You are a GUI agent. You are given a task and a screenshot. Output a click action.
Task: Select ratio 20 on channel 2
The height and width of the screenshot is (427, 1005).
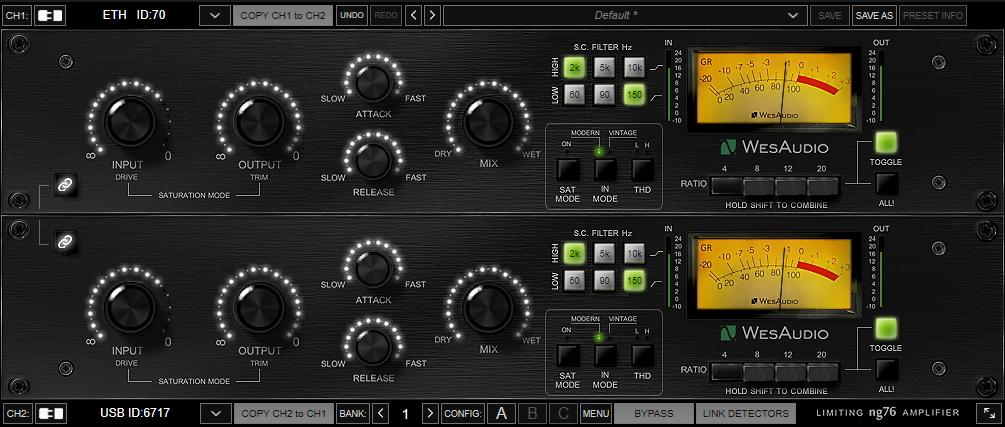pyautogui.click(x=823, y=372)
